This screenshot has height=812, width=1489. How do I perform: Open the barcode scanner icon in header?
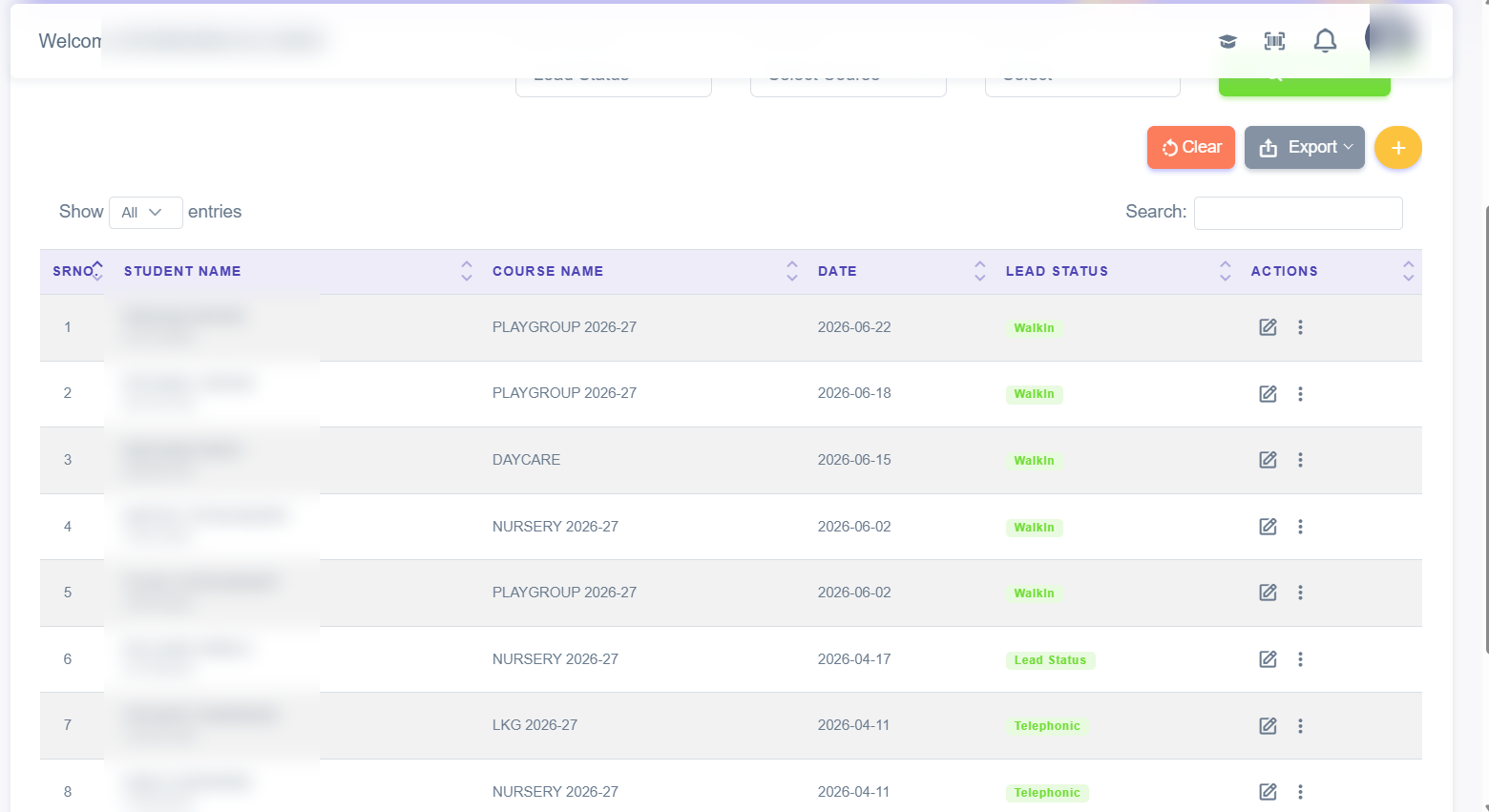tap(1274, 41)
